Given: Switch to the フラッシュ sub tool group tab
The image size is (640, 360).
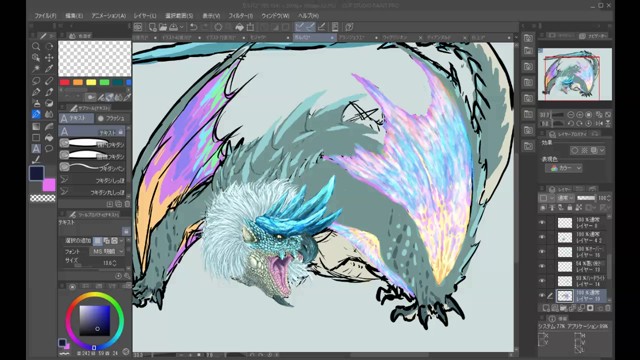Looking at the screenshot, I should point(111,118).
